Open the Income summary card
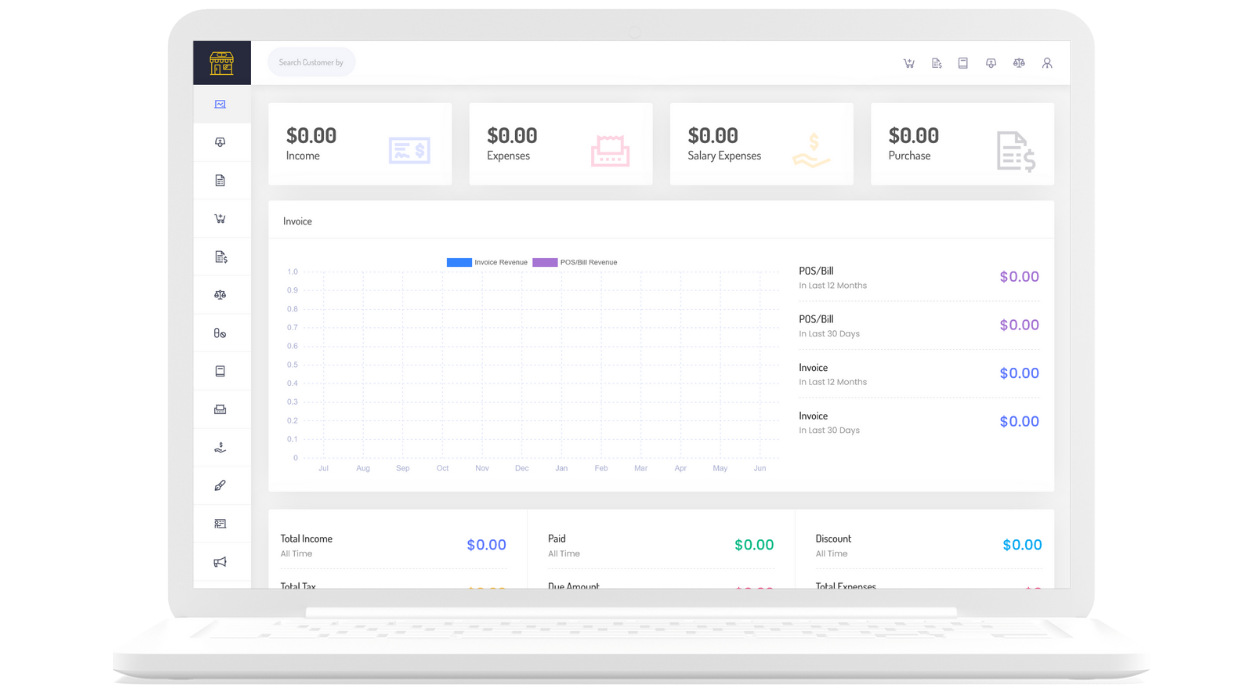 [x=360, y=144]
